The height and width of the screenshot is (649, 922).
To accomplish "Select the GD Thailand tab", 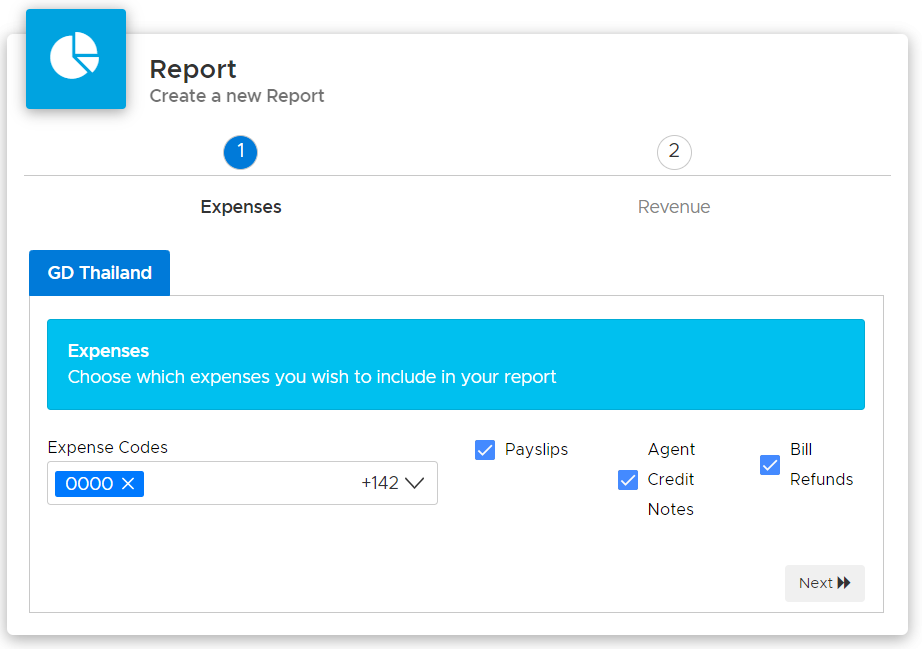I will (99, 273).
